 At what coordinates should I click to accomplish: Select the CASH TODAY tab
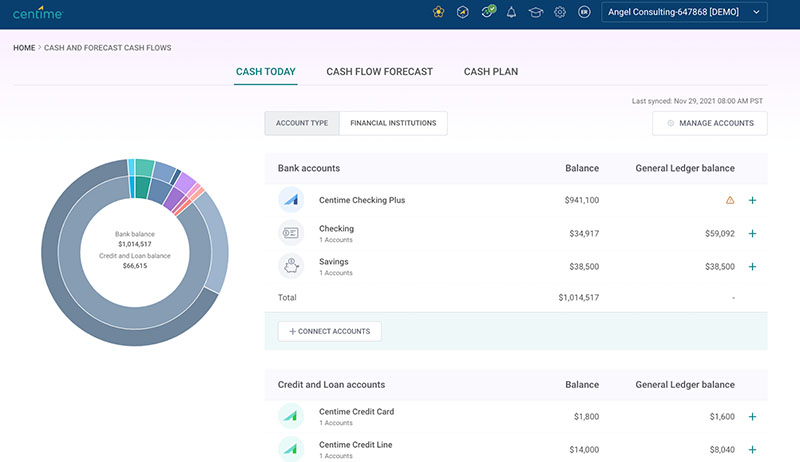click(265, 72)
